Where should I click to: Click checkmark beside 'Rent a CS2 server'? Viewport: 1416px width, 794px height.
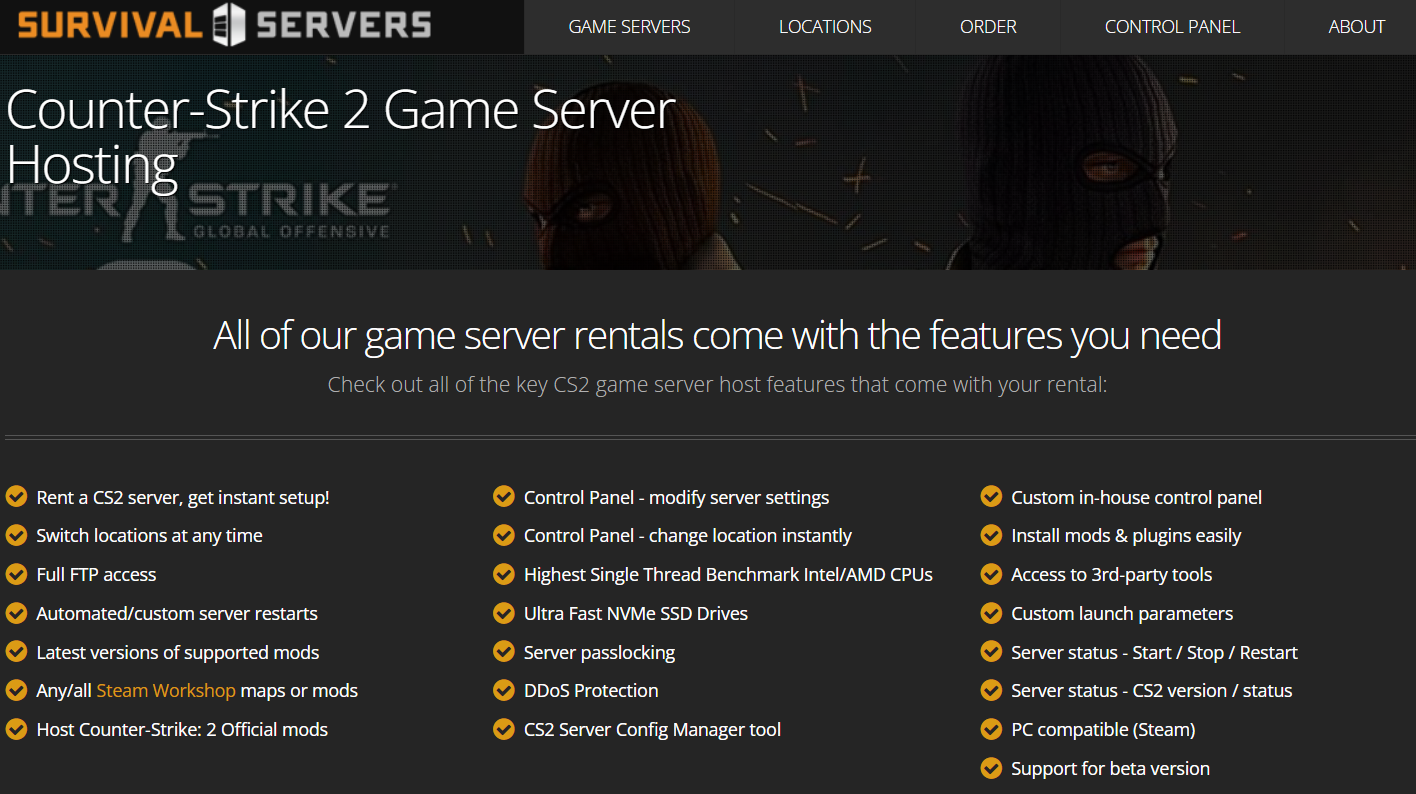(16, 497)
